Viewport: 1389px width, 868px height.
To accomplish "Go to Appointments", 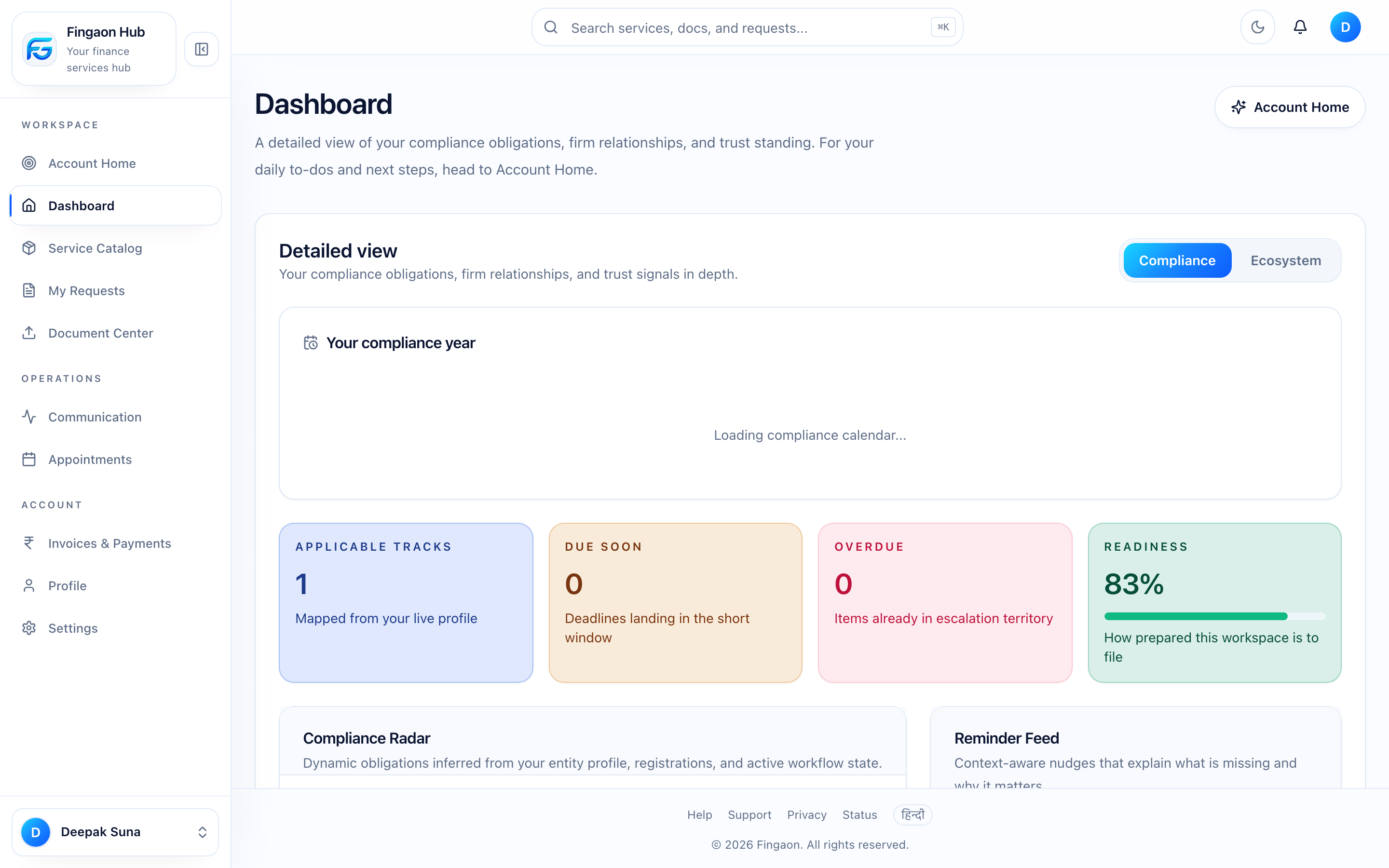I will [x=115, y=459].
